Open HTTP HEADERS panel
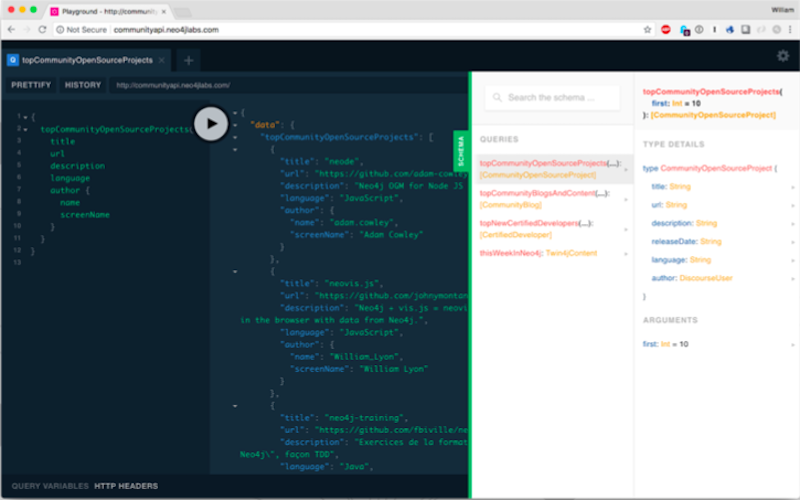The height and width of the screenshot is (500, 800). pyautogui.click(x=126, y=486)
